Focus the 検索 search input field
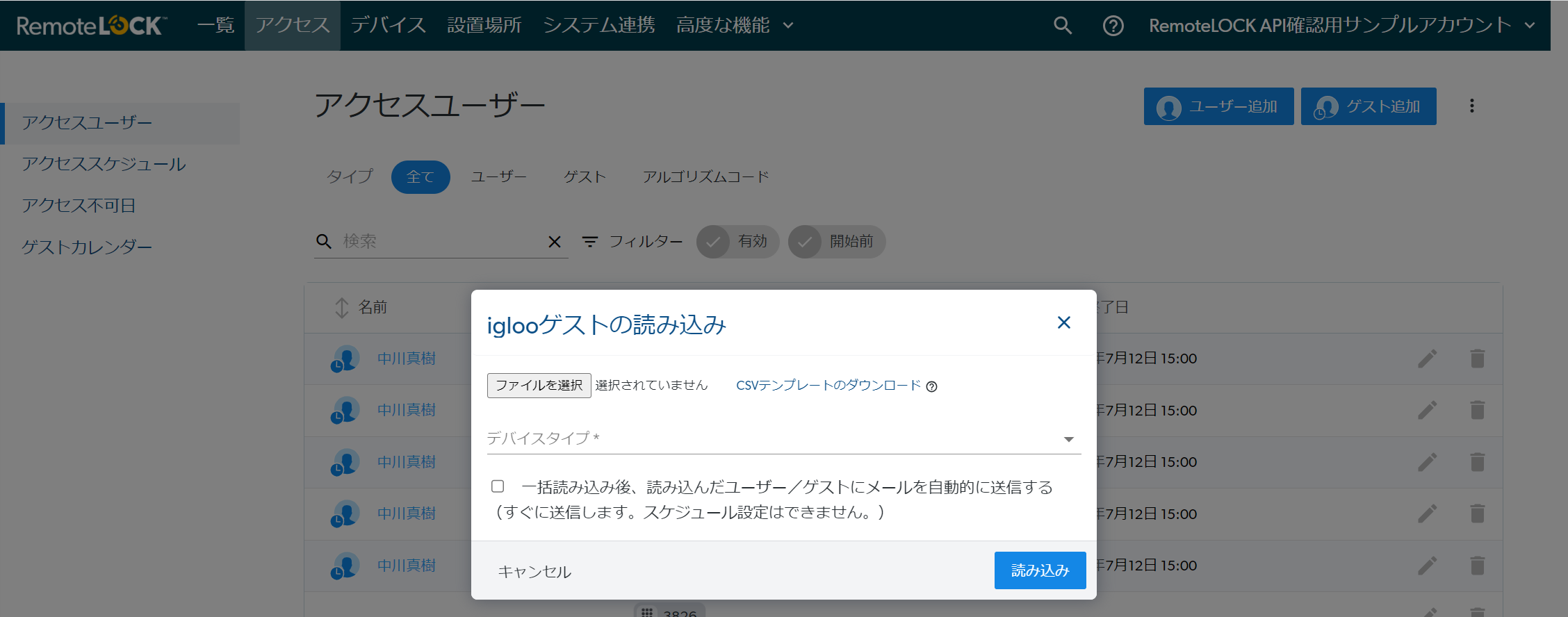The width and height of the screenshot is (1568, 617). (442, 242)
